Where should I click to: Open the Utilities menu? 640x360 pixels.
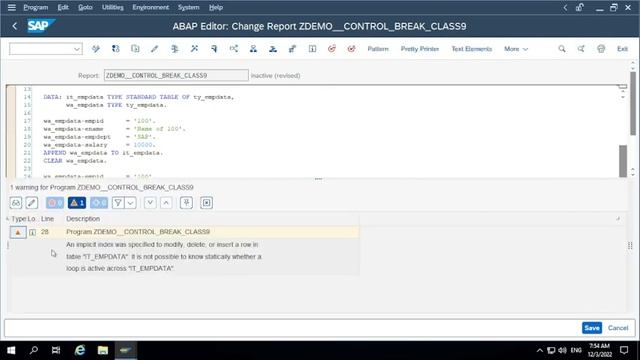113,7
